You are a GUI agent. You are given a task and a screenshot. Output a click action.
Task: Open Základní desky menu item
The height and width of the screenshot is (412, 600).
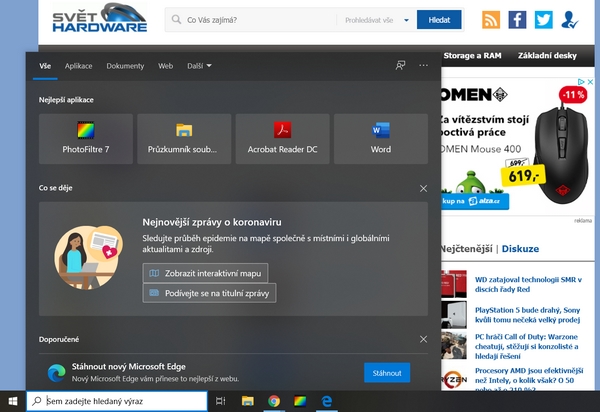click(x=547, y=55)
